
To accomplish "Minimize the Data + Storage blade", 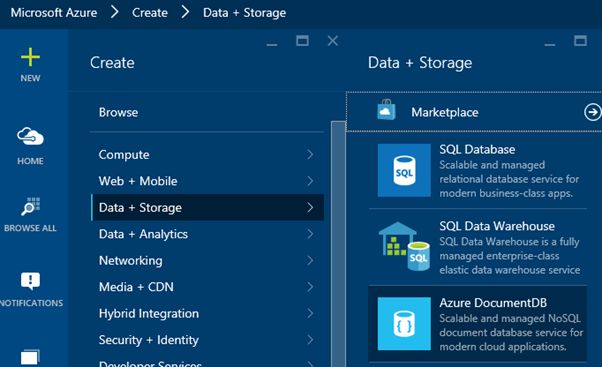I will (x=550, y=44).
